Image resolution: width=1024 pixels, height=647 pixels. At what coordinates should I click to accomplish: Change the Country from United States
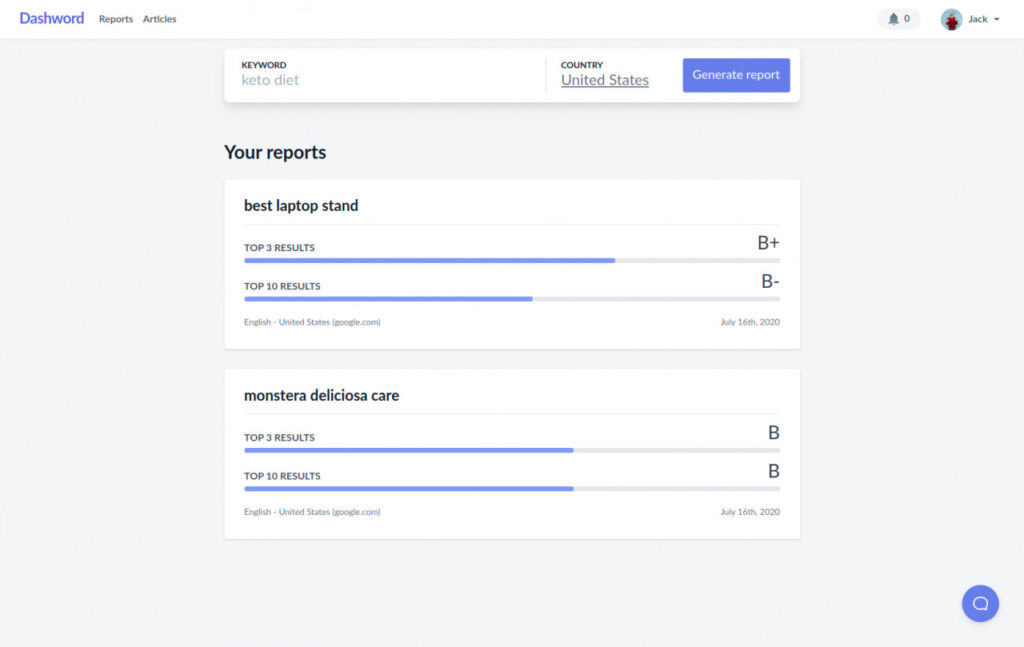tap(604, 80)
